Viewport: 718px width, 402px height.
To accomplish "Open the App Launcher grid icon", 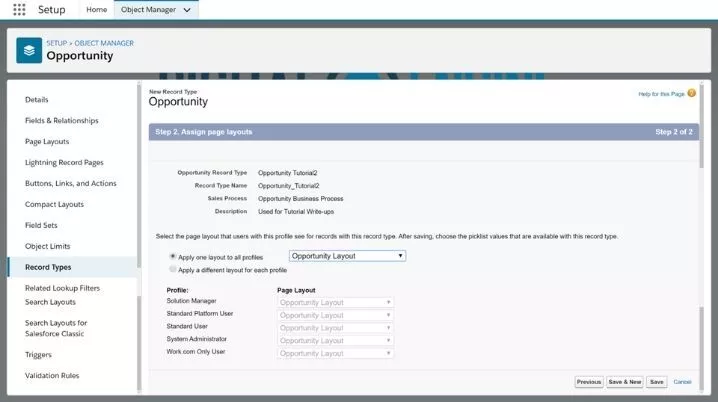I will coord(19,10).
